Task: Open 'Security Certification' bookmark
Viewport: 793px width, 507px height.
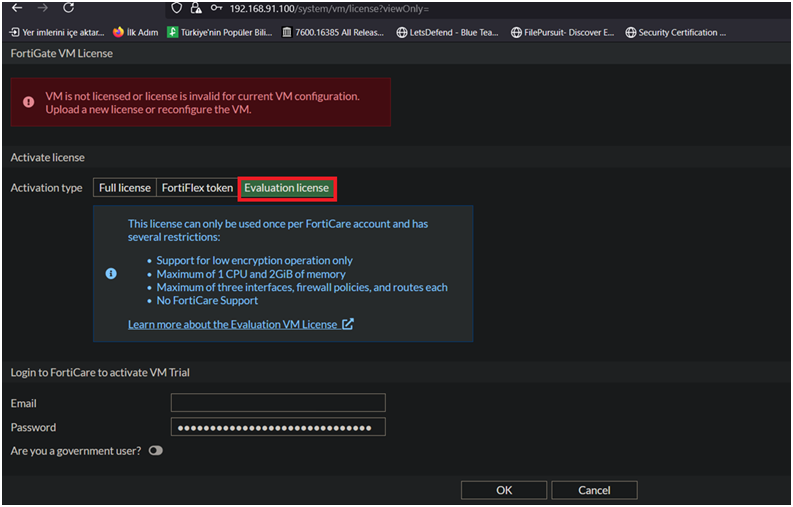Action: click(x=676, y=32)
